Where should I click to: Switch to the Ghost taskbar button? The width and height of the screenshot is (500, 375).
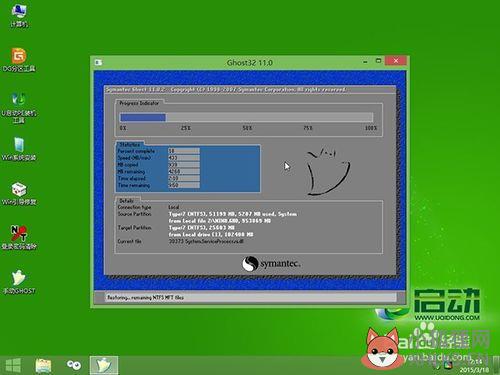104,365
